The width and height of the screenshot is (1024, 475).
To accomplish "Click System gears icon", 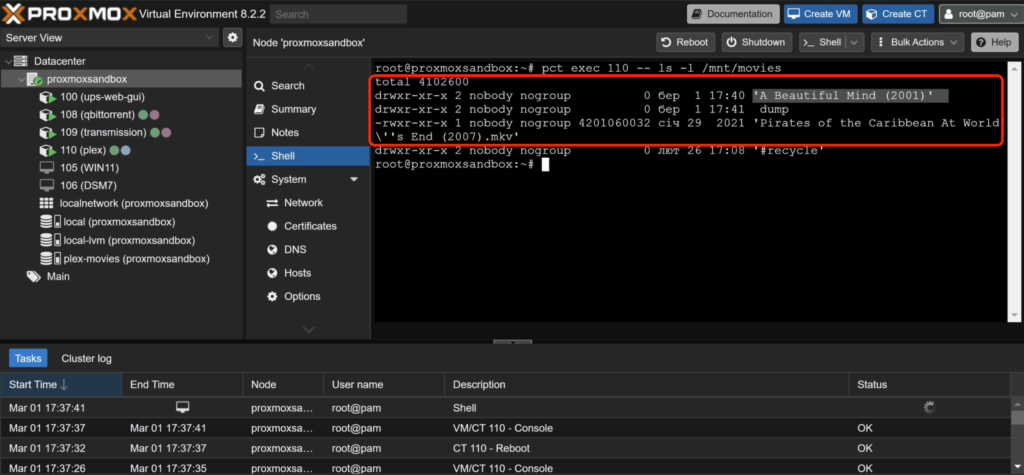I will (259, 179).
